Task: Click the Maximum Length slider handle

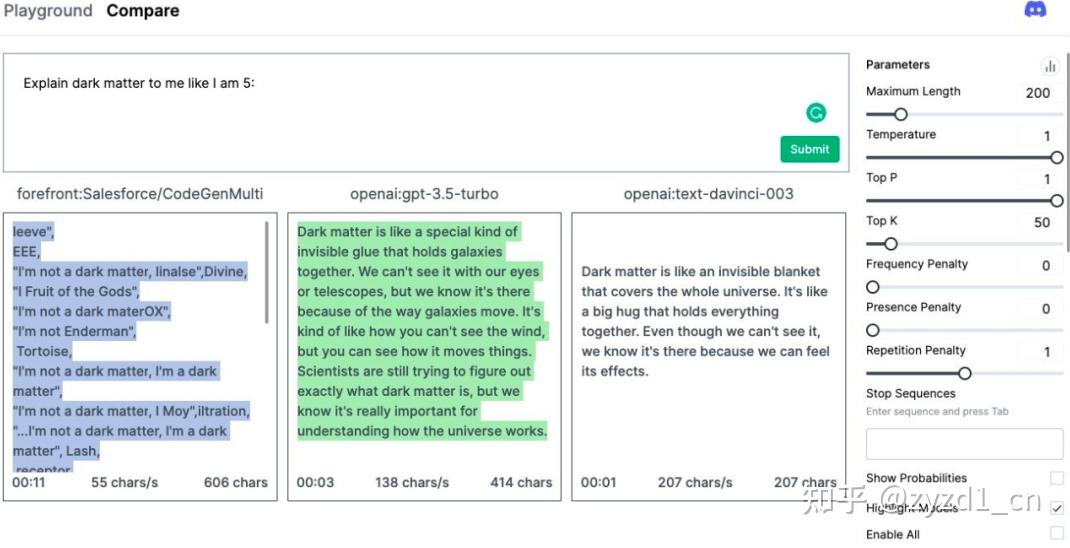Action: (900, 114)
